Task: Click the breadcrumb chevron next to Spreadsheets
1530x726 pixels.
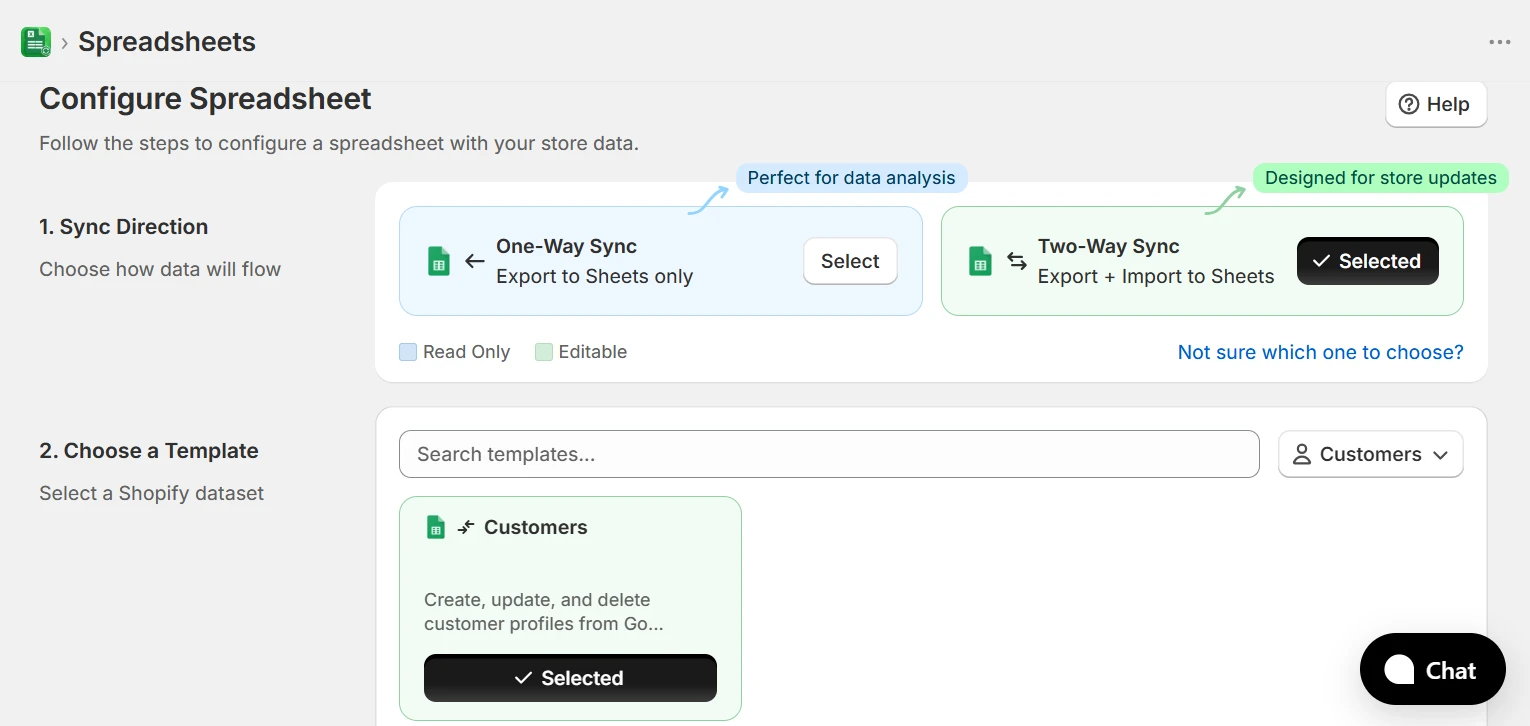Action: [65, 42]
